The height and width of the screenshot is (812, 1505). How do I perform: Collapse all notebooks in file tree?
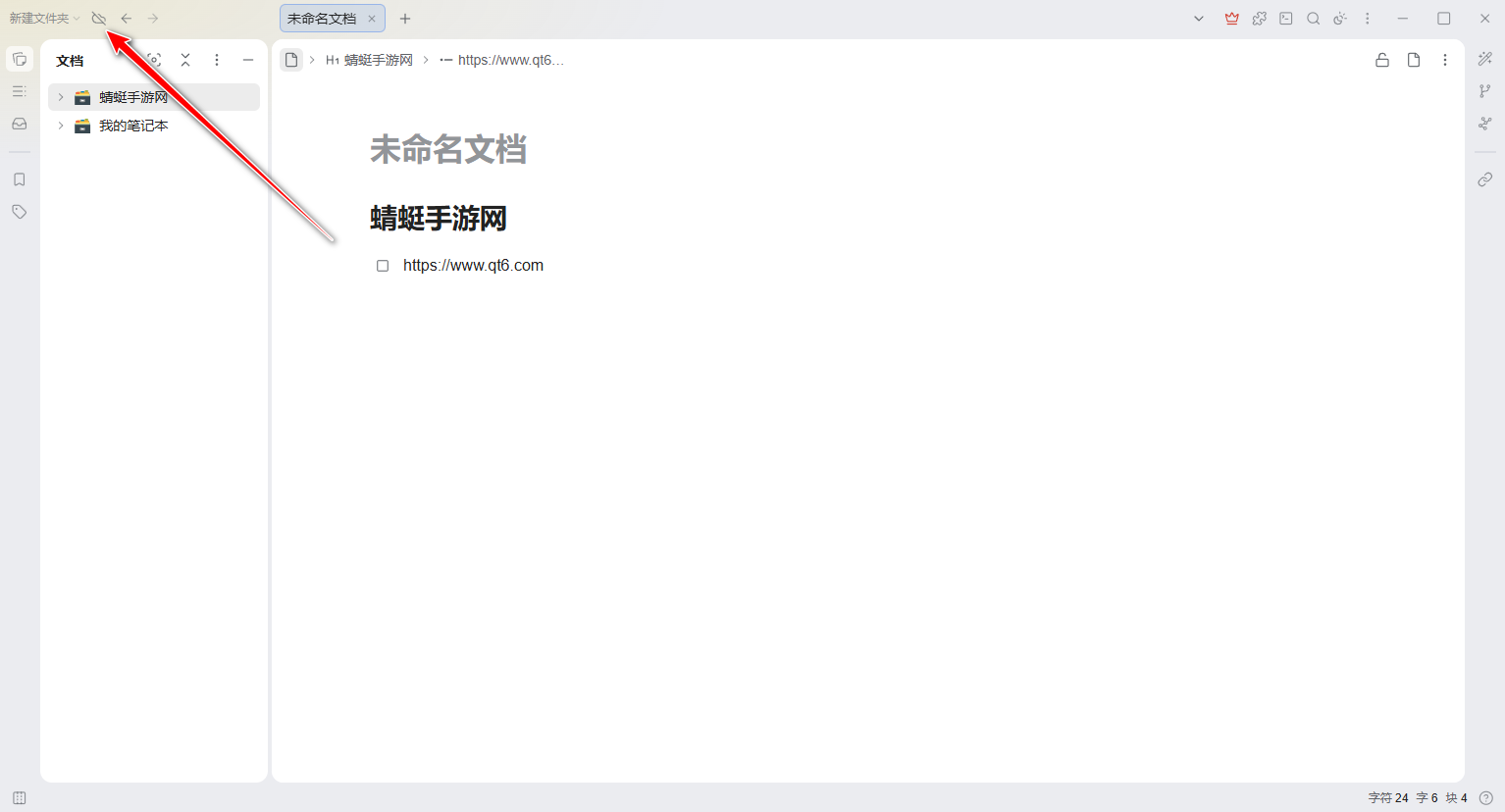click(x=185, y=60)
